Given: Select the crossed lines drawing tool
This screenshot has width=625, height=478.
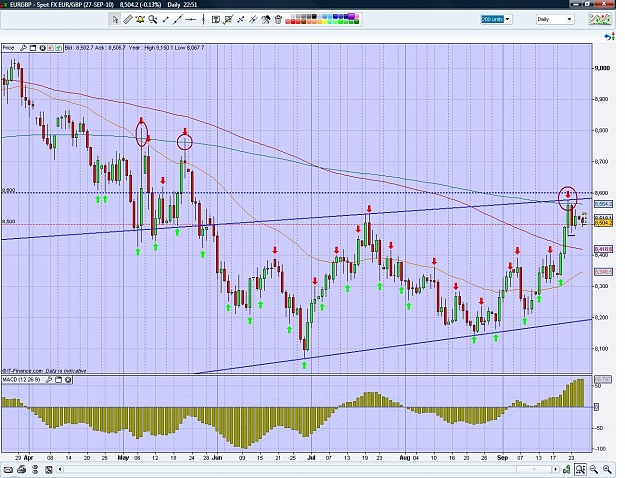Looking at the screenshot, I should [253, 19].
